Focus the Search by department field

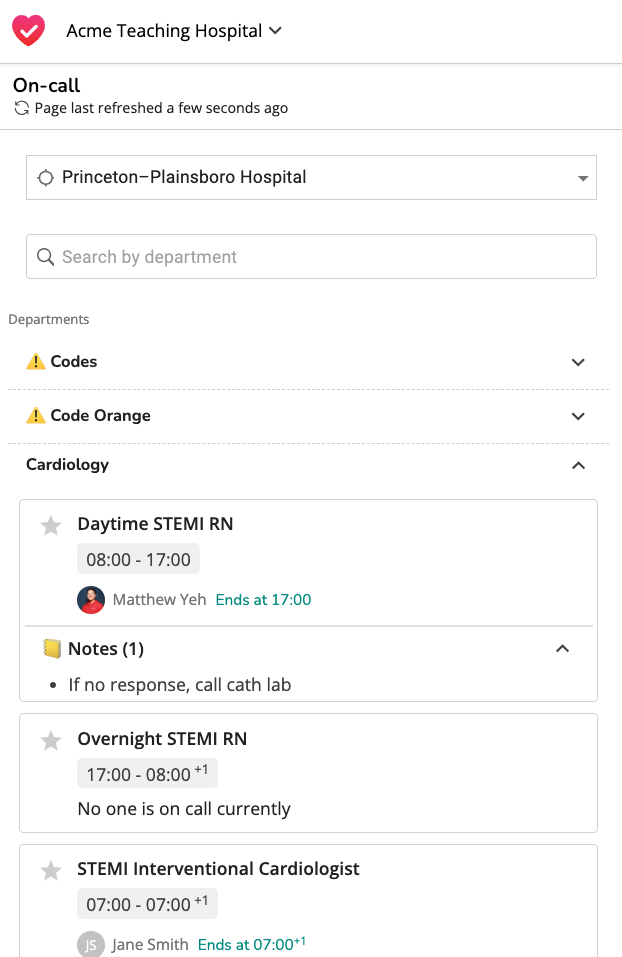click(x=311, y=256)
